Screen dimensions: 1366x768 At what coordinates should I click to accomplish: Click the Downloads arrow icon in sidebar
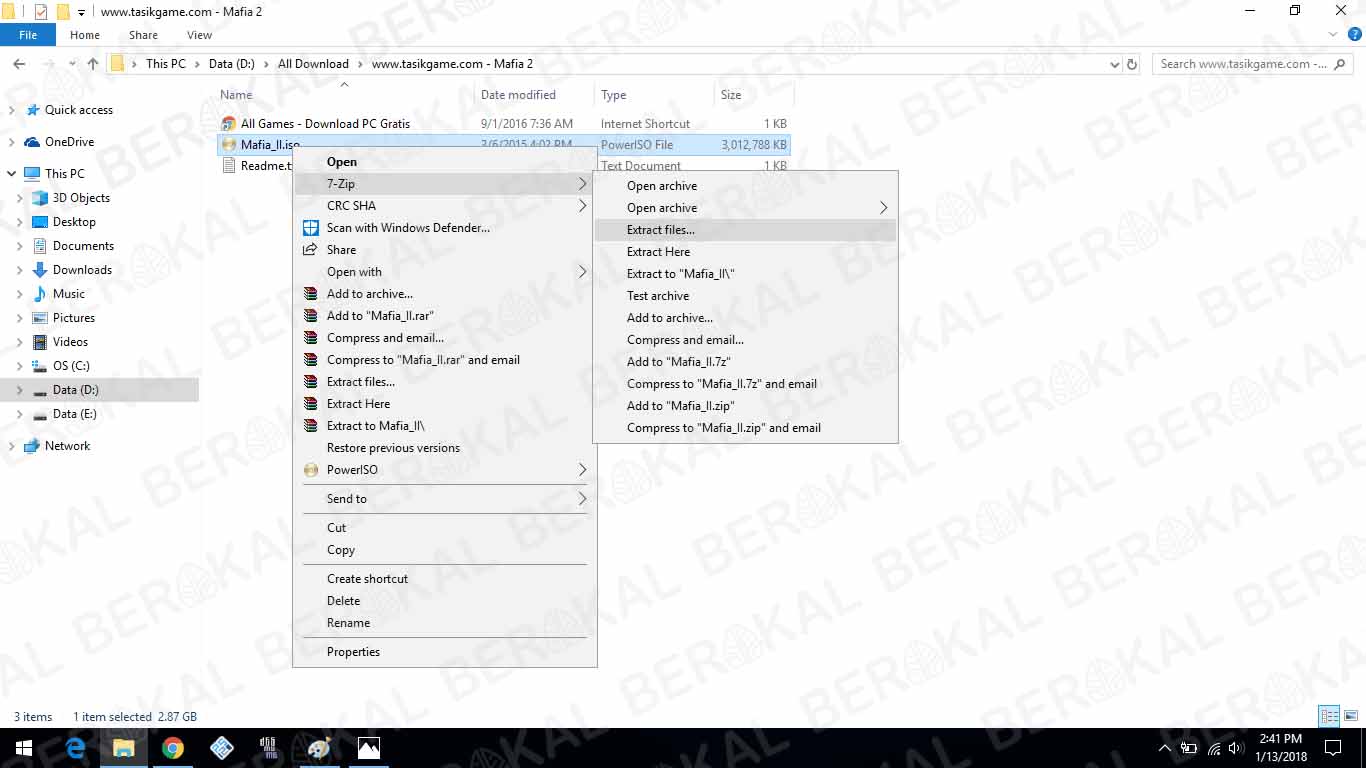(x=40, y=270)
